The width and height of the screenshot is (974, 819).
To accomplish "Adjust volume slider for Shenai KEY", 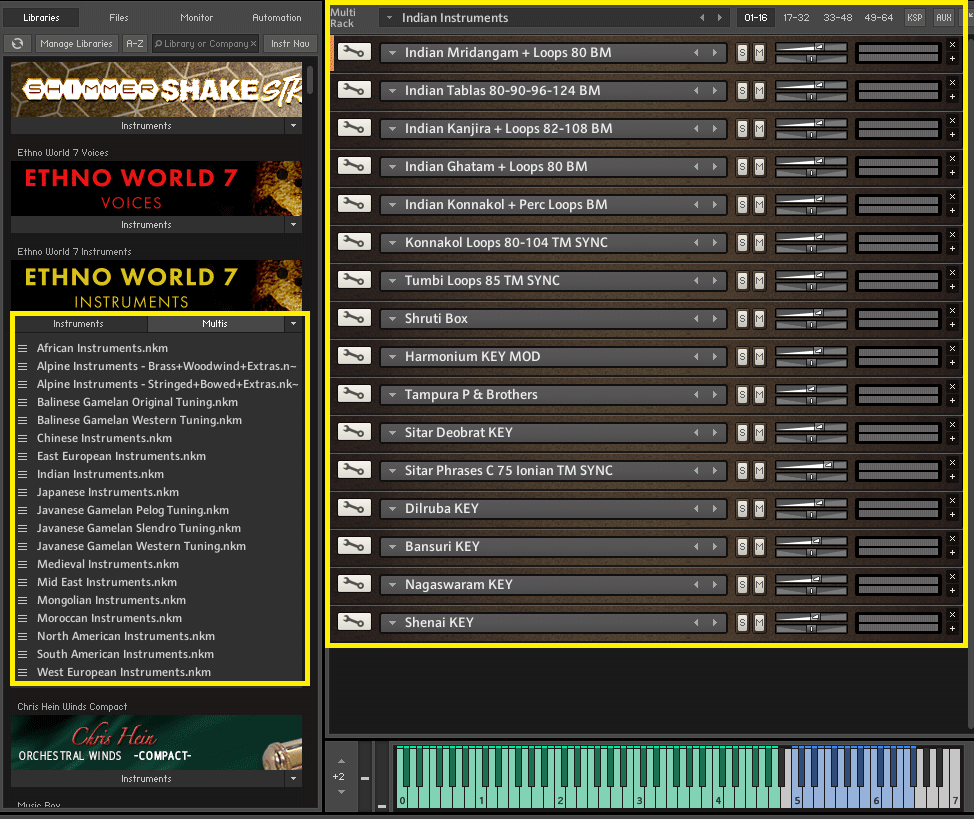I will coord(811,617).
